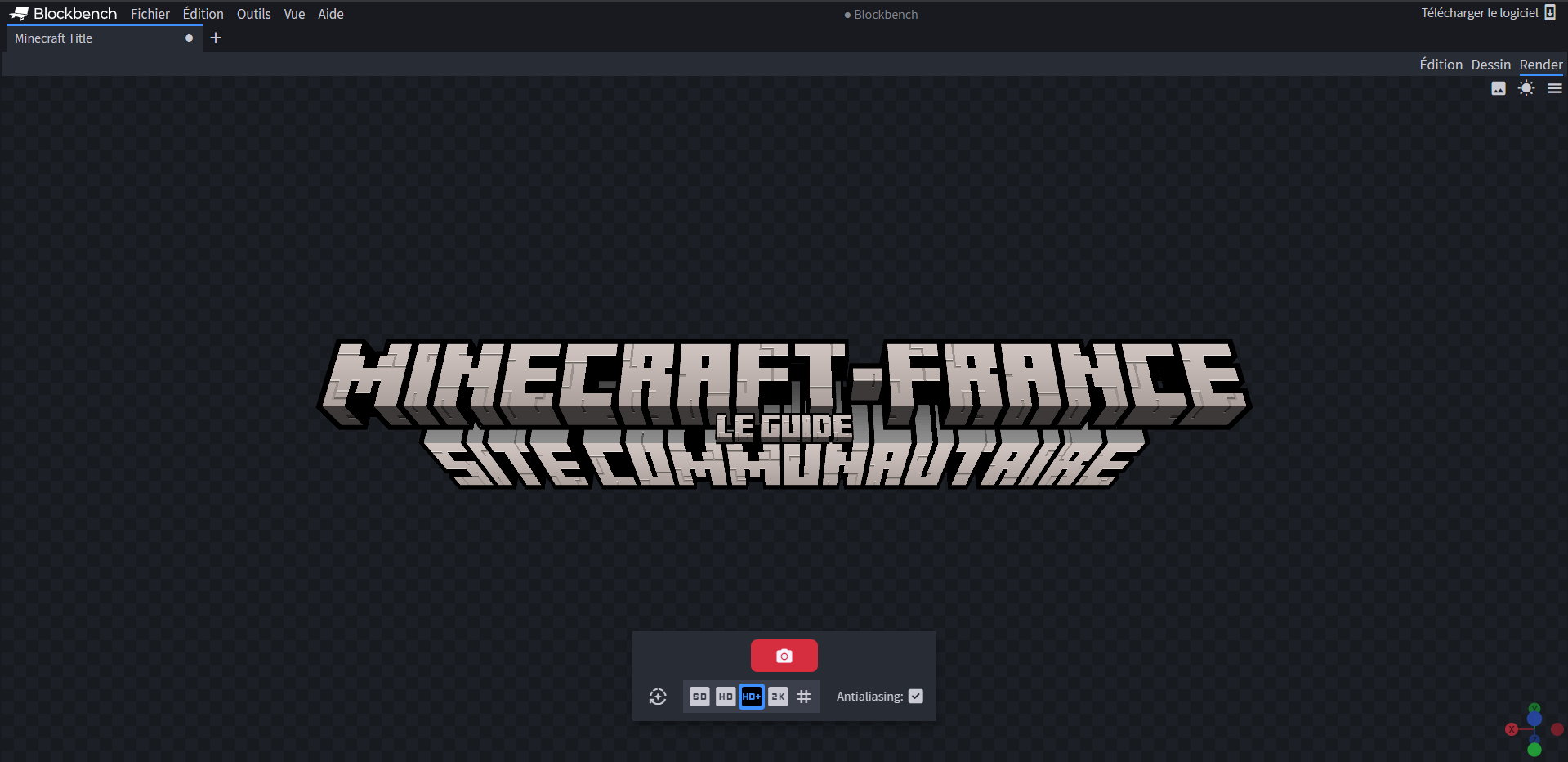Open the Fichier menu

coord(150,14)
